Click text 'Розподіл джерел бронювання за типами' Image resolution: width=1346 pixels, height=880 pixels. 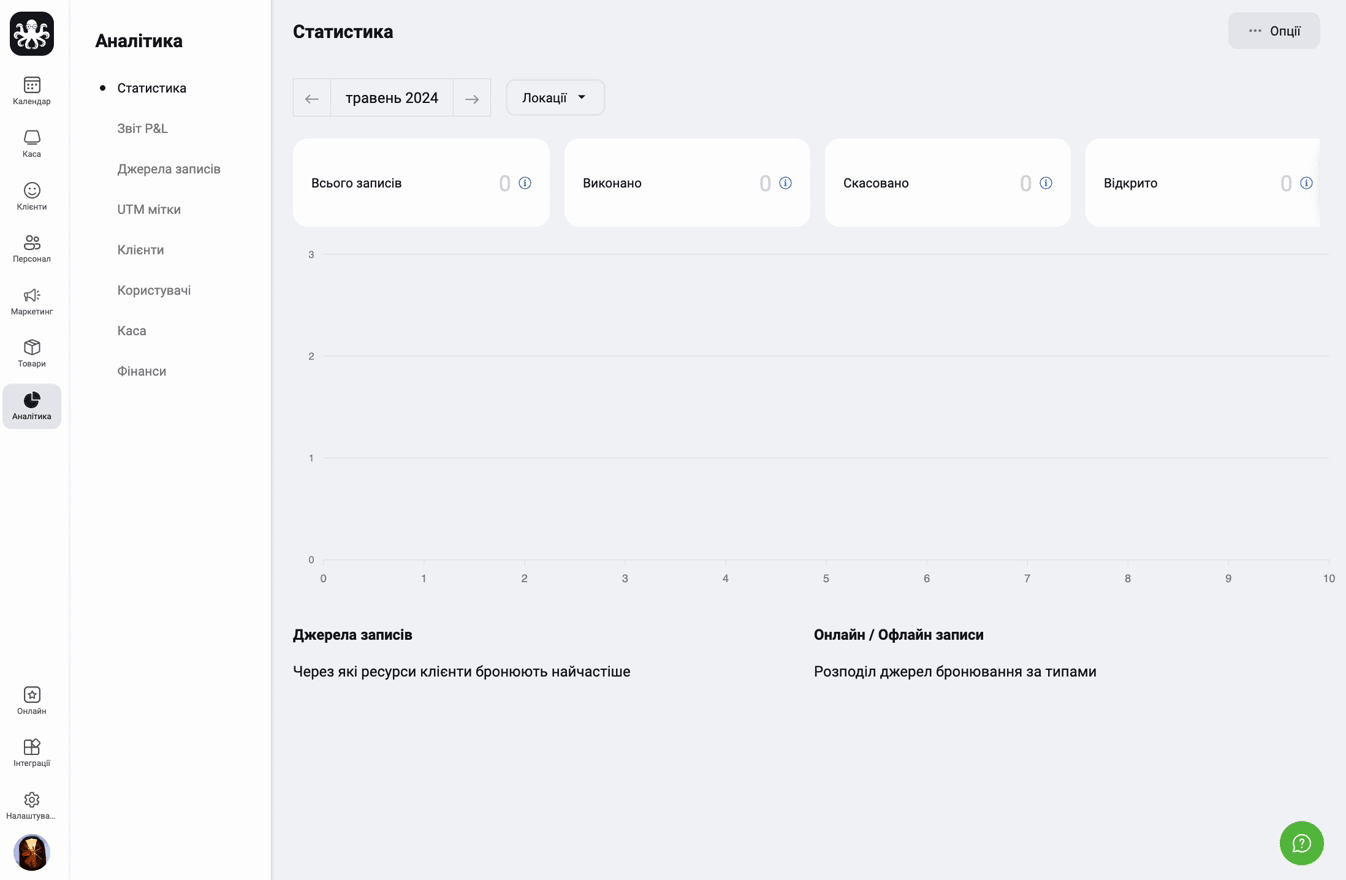(955, 672)
